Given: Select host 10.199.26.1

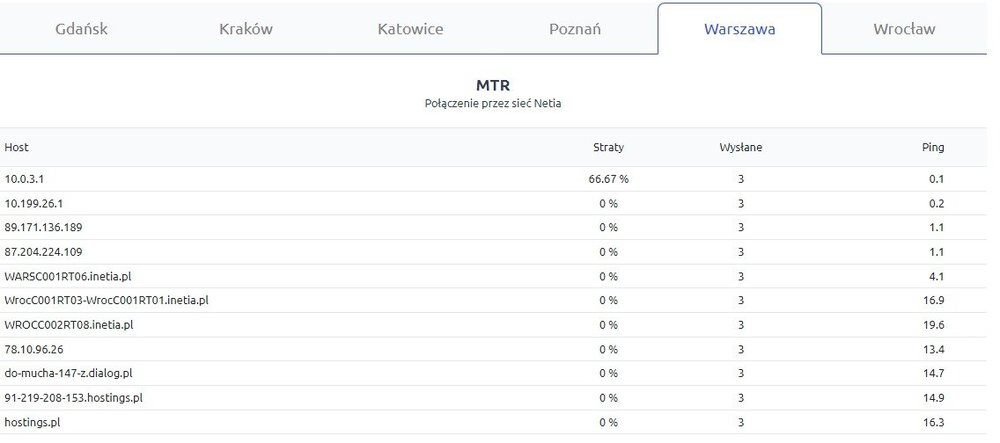Looking at the screenshot, I should tap(34, 203).
